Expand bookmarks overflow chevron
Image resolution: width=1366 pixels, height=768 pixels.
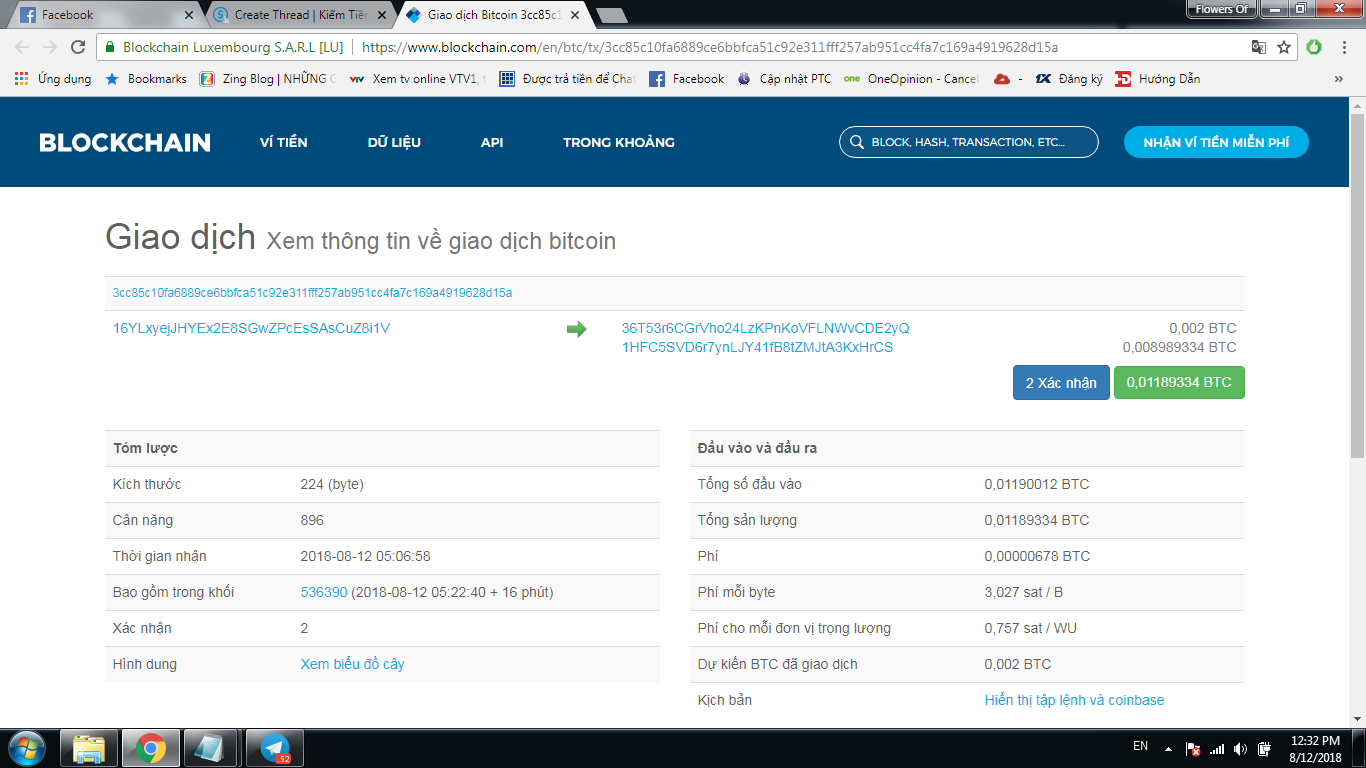(x=1339, y=79)
